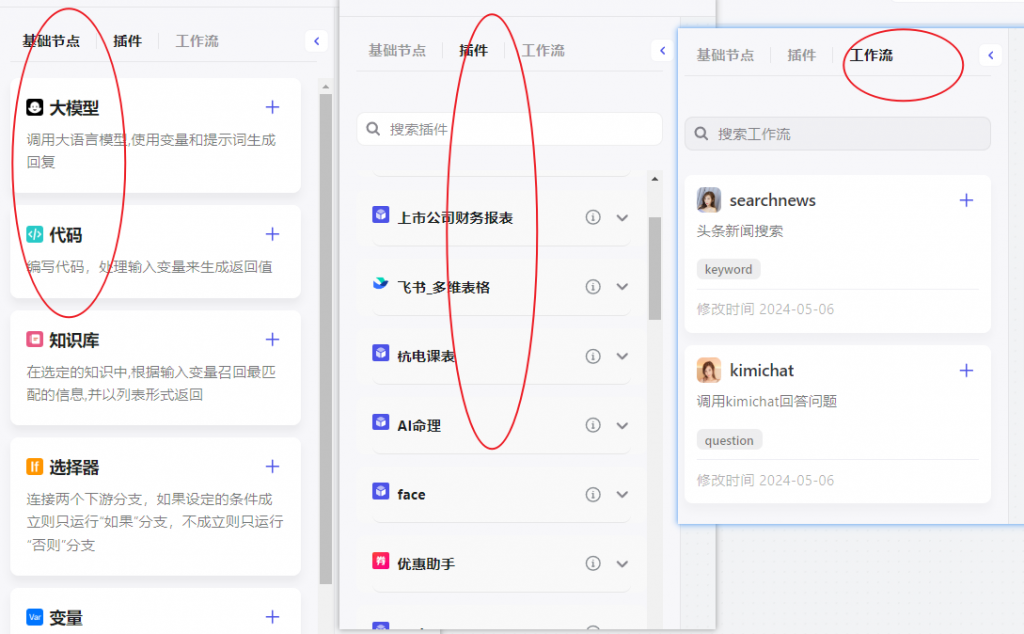Click the searchnews workflow avatar
The image size is (1024, 634).
tap(709, 200)
